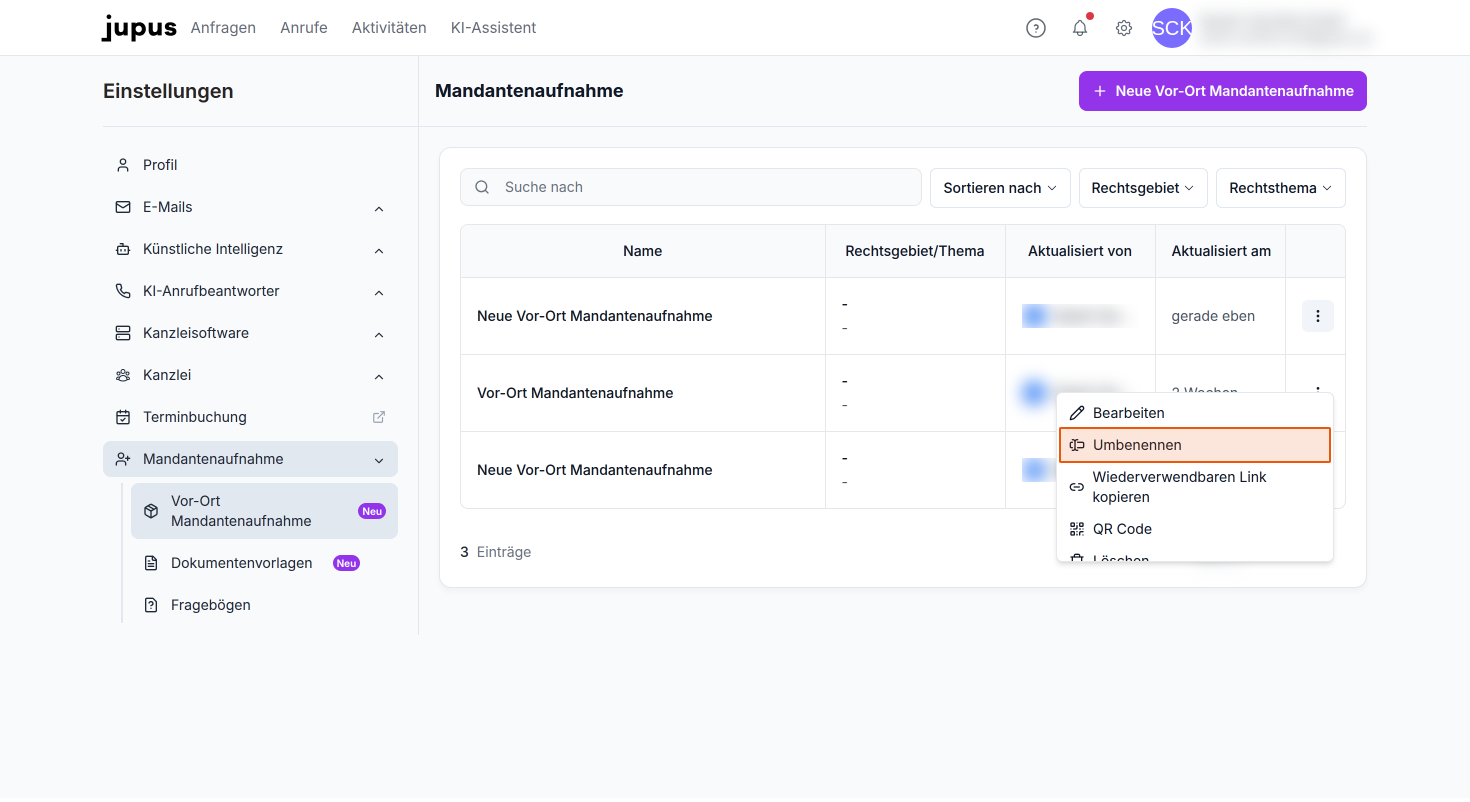The height and width of the screenshot is (802, 1470).
Task: Click the '3 Einträge' count text
Action: 495,552
